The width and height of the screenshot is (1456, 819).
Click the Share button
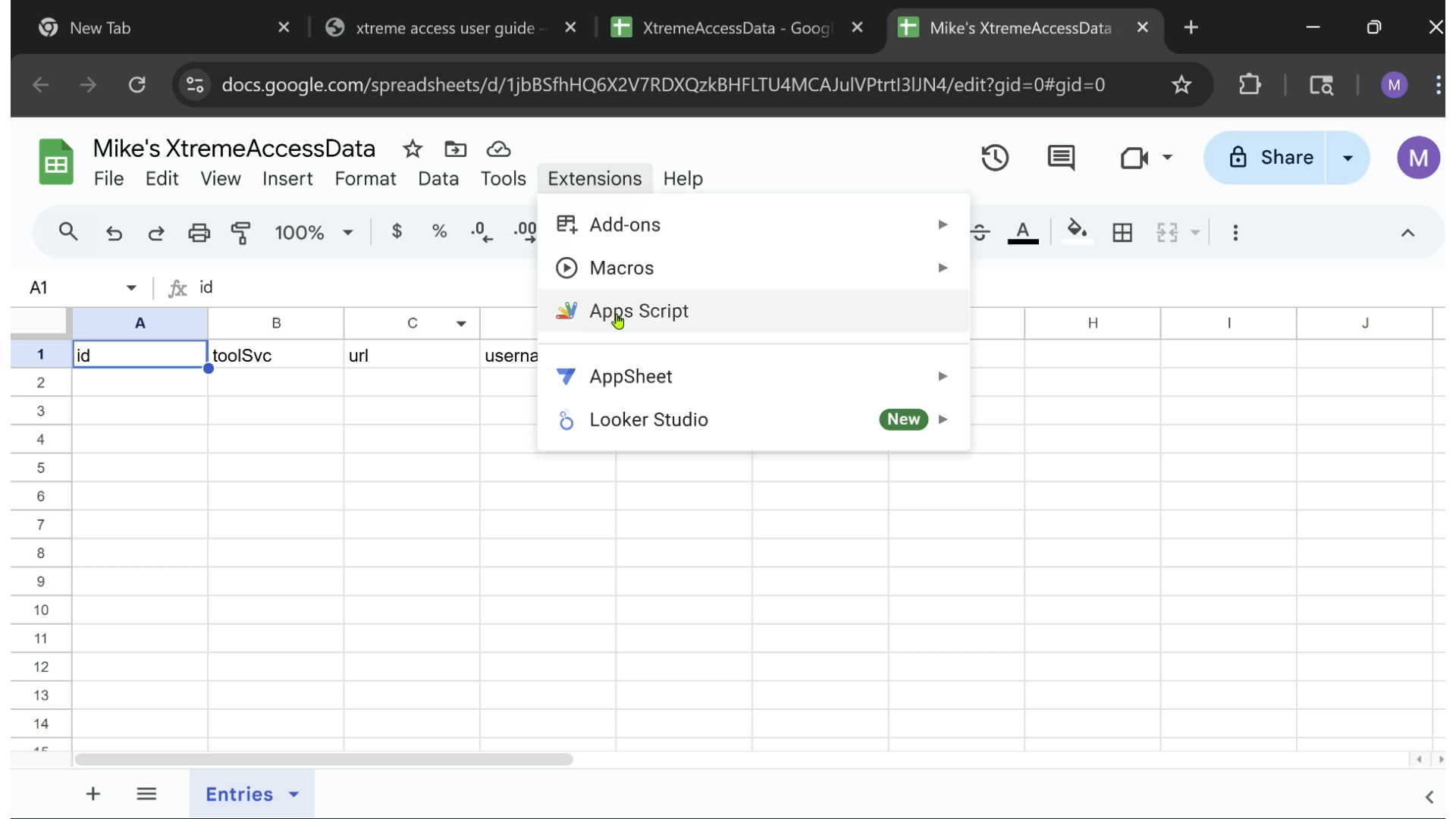(1265, 157)
